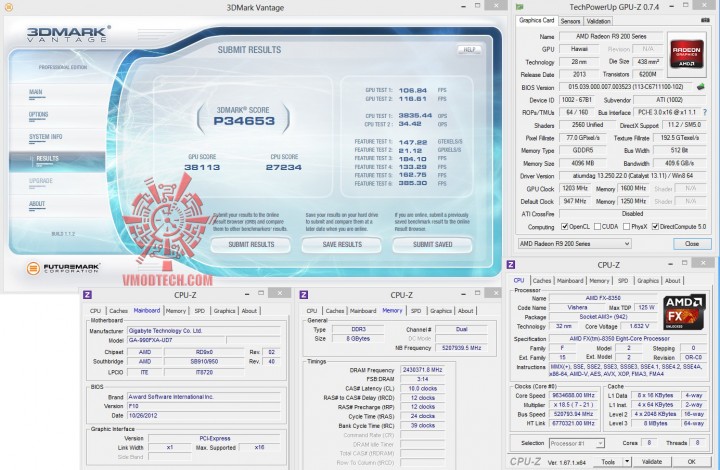Toggle the OpenCL checkbox in GPU-Z

click(565, 226)
